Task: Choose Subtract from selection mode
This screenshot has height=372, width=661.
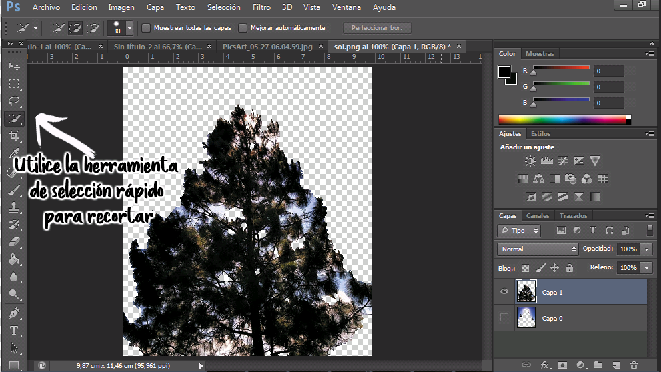Action: pyautogui.click(x=93, y=28)
